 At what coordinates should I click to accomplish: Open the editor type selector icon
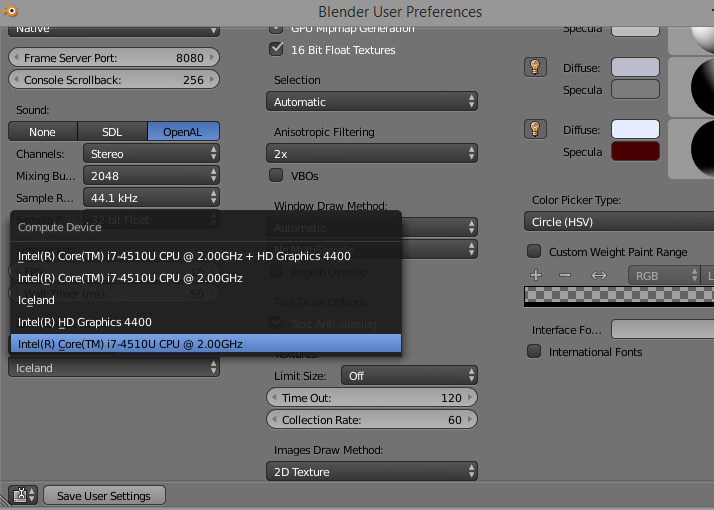tap(22, 495)
